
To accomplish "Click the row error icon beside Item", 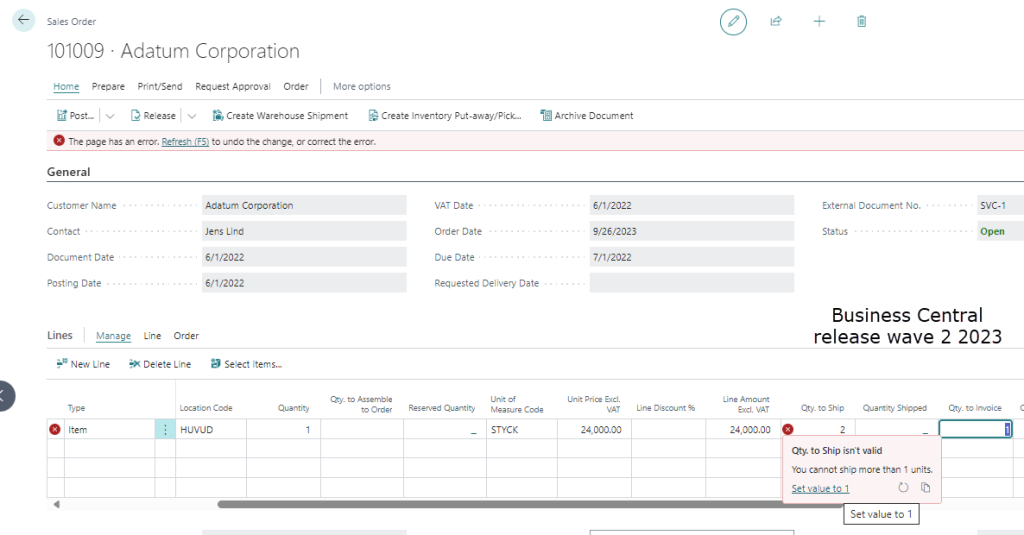I will 55,429.
